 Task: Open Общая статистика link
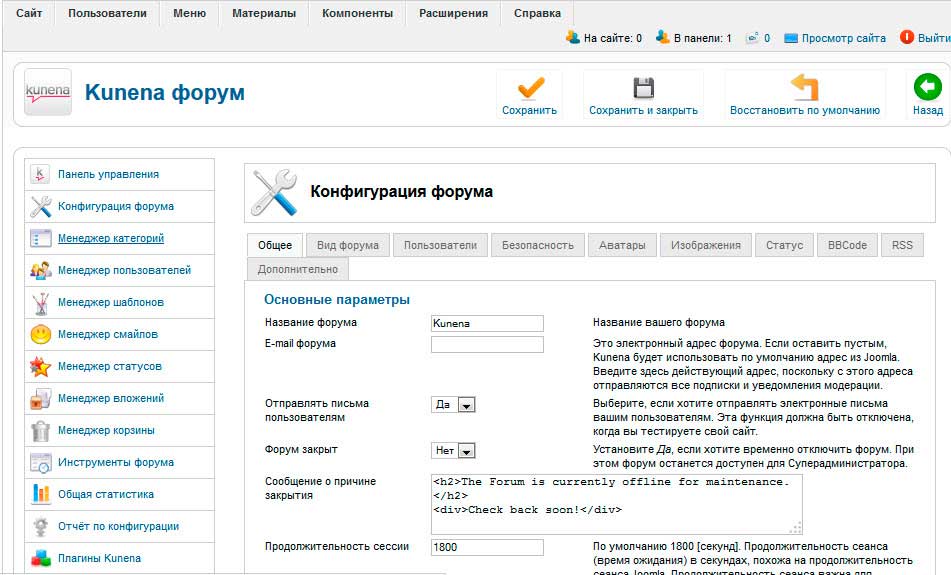(x=106, y=494)
